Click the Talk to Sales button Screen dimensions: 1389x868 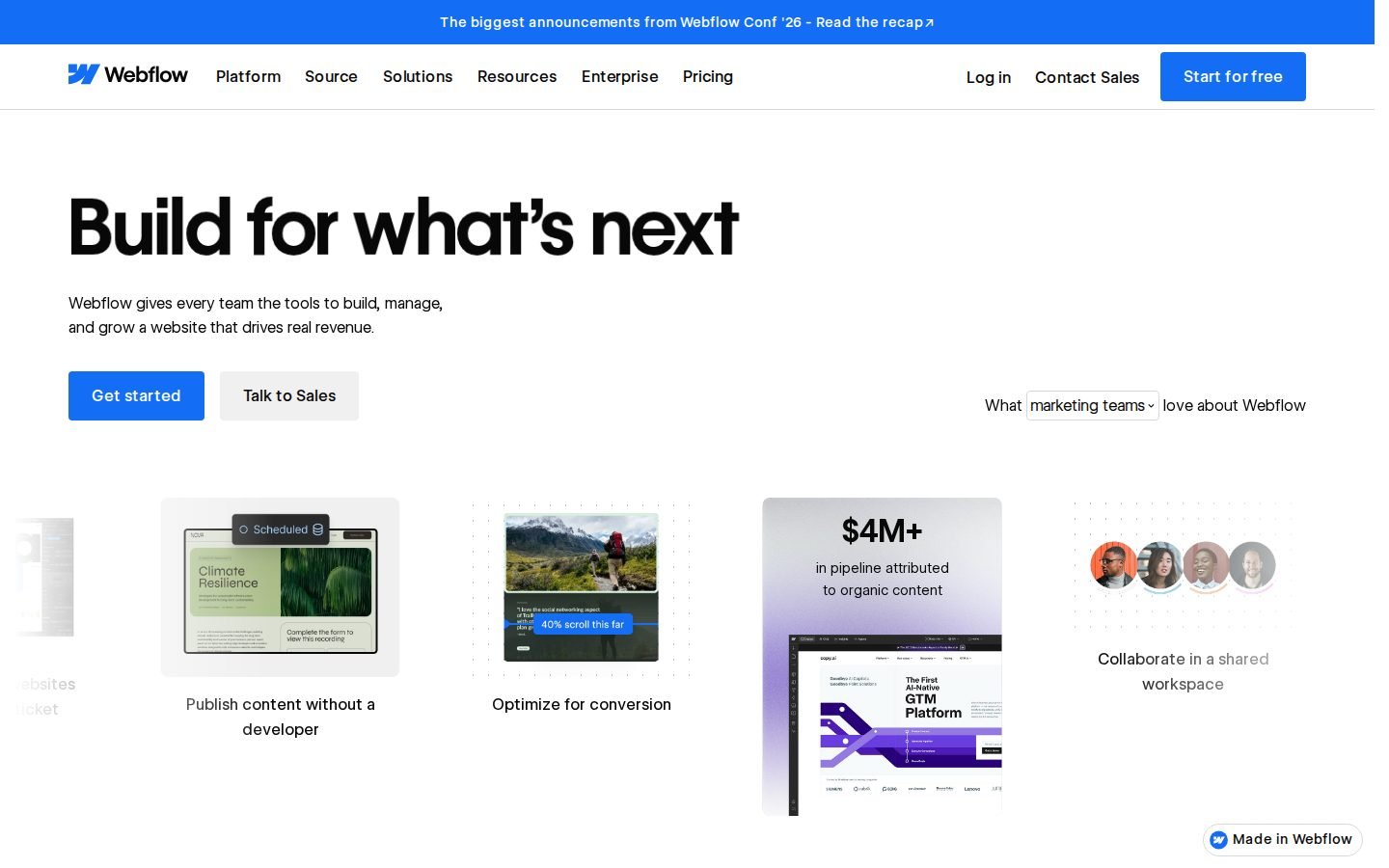pos(289,395)
